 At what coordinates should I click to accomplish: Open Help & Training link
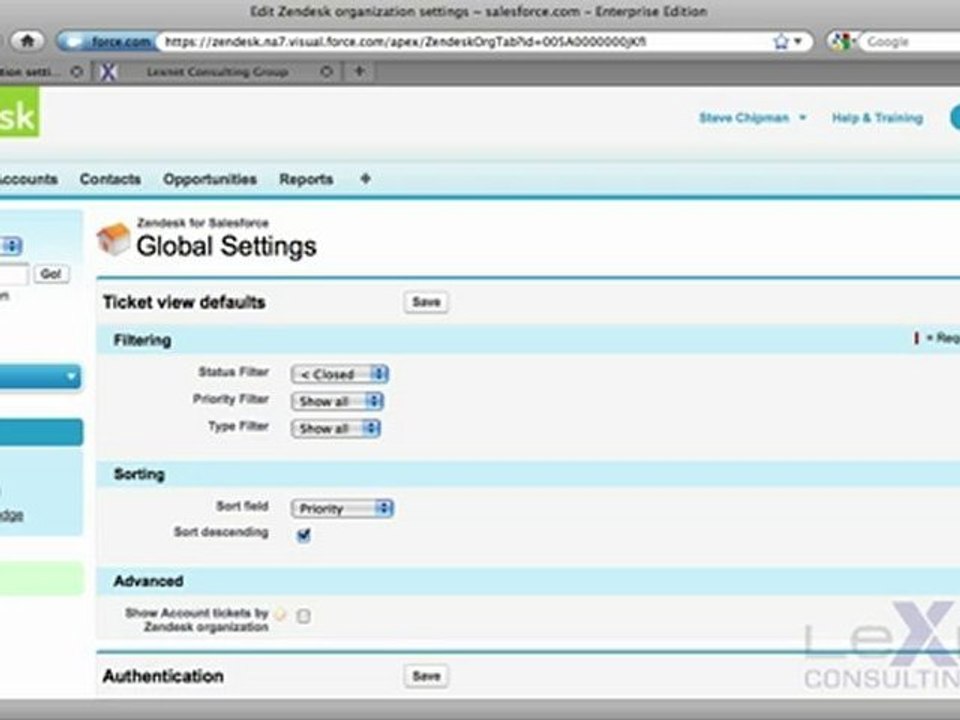(877, 118)
